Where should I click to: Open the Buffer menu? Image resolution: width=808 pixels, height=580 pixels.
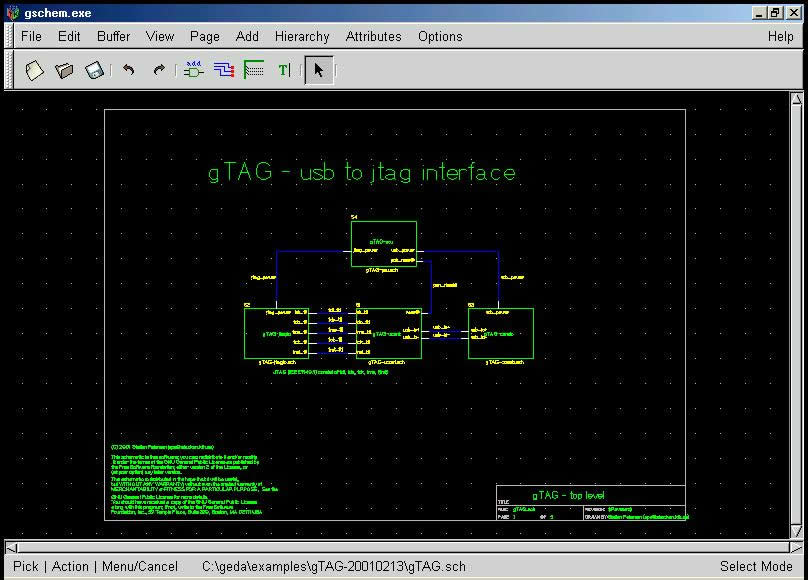coord(113,37)
